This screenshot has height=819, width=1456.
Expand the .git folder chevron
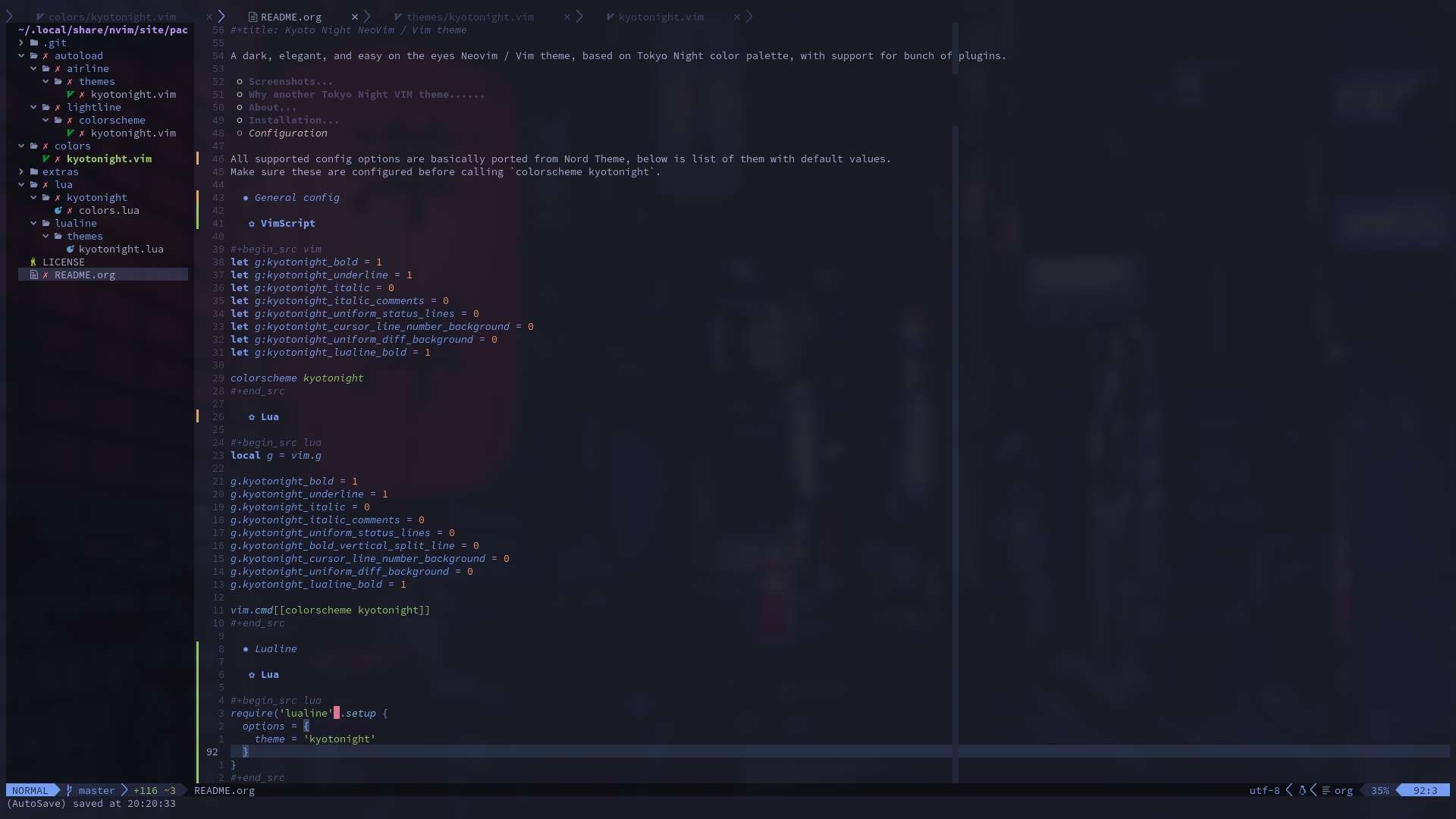click(21, 43)
